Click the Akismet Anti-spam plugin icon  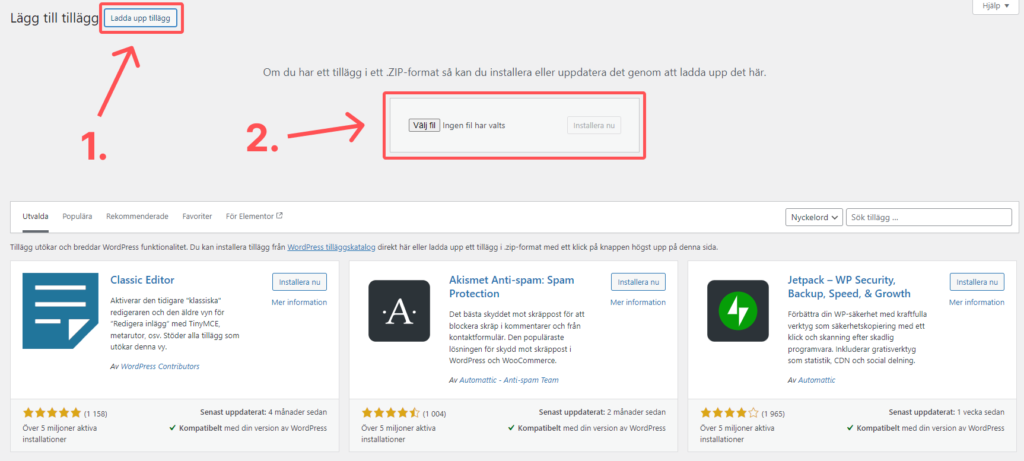tap(399, 311)
